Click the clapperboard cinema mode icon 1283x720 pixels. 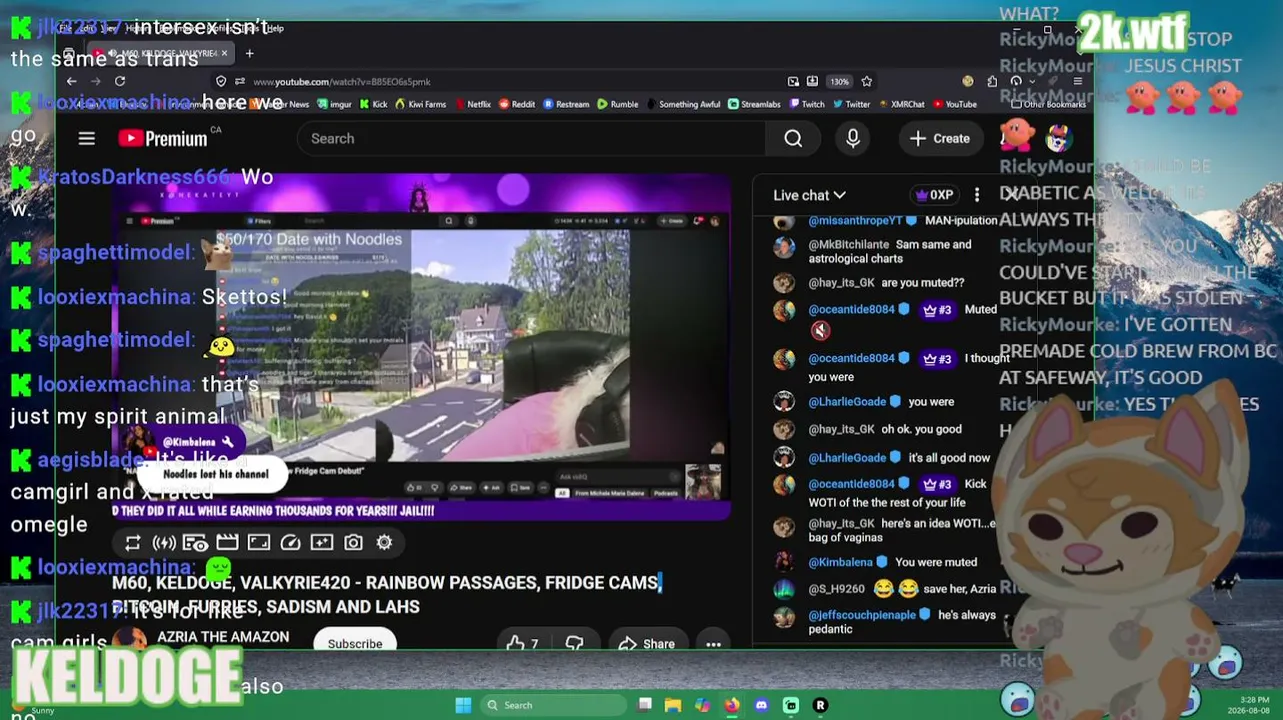[227, 543]
